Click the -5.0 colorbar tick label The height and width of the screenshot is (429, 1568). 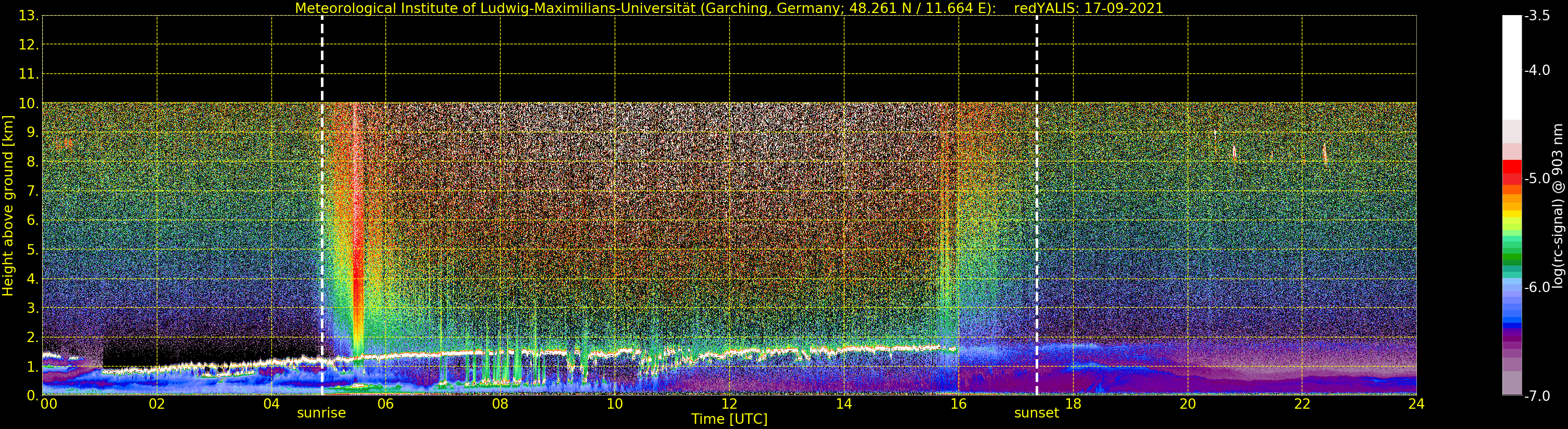[1537, 179]
